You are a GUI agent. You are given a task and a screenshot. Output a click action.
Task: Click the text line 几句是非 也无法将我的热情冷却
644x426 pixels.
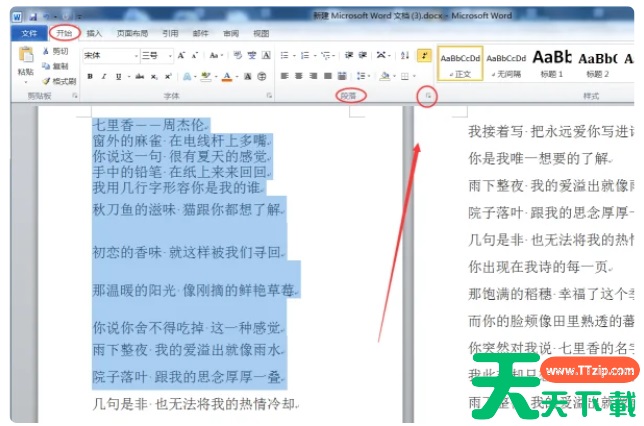click(195, 404)
